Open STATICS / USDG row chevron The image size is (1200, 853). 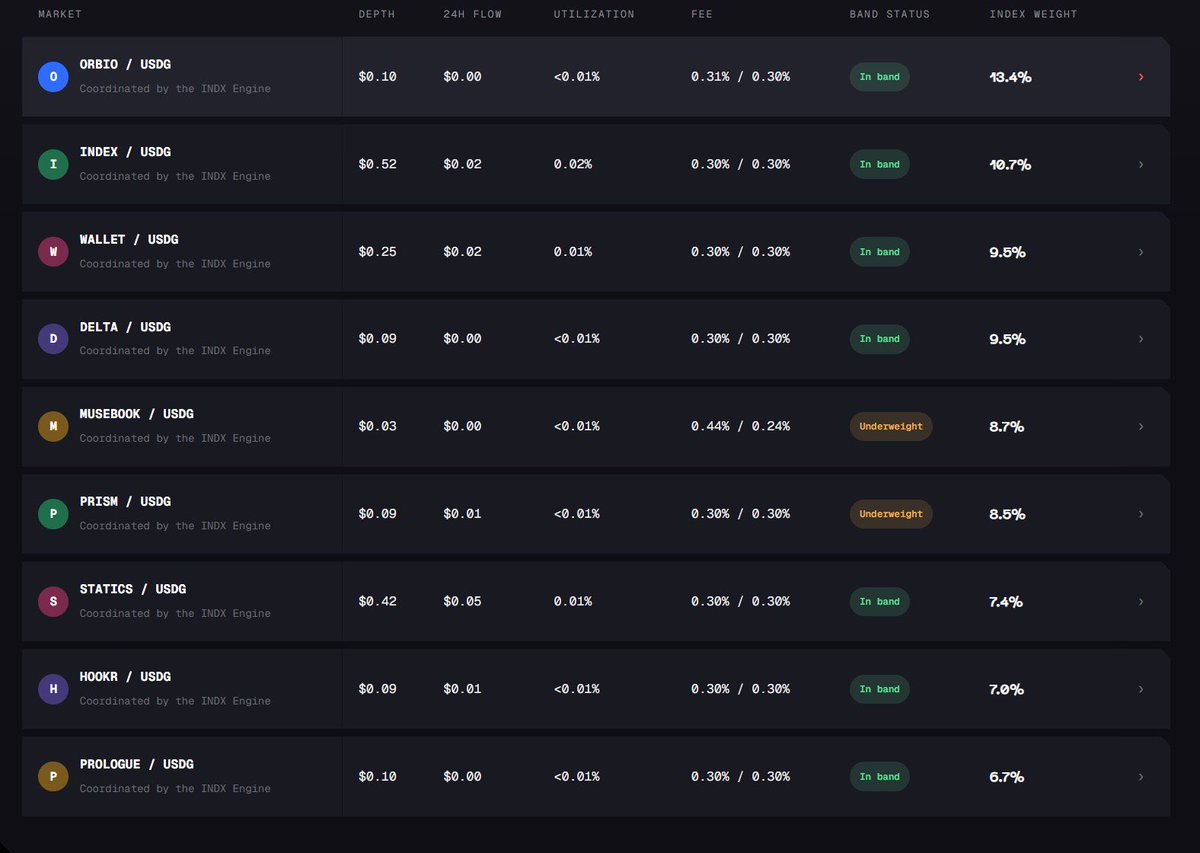tap(1141, 602)
